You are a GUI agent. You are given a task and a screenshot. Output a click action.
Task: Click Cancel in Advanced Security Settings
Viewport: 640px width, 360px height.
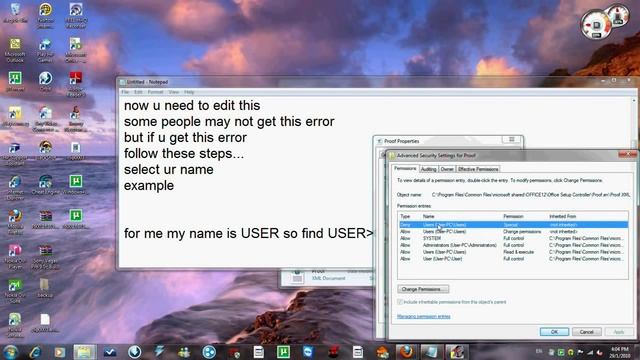[586, 332]
